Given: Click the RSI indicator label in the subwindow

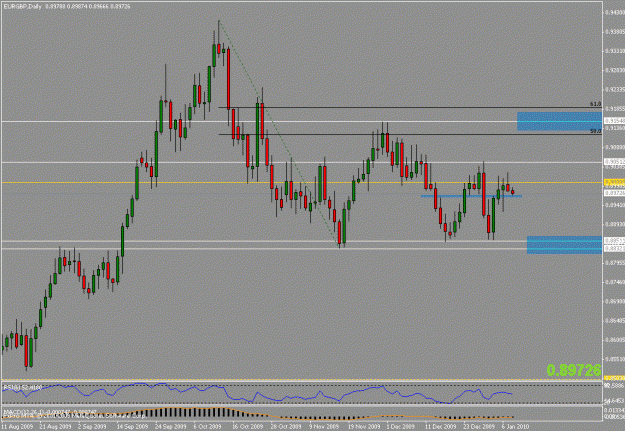Looking at the screenshot, I should 22,387.
